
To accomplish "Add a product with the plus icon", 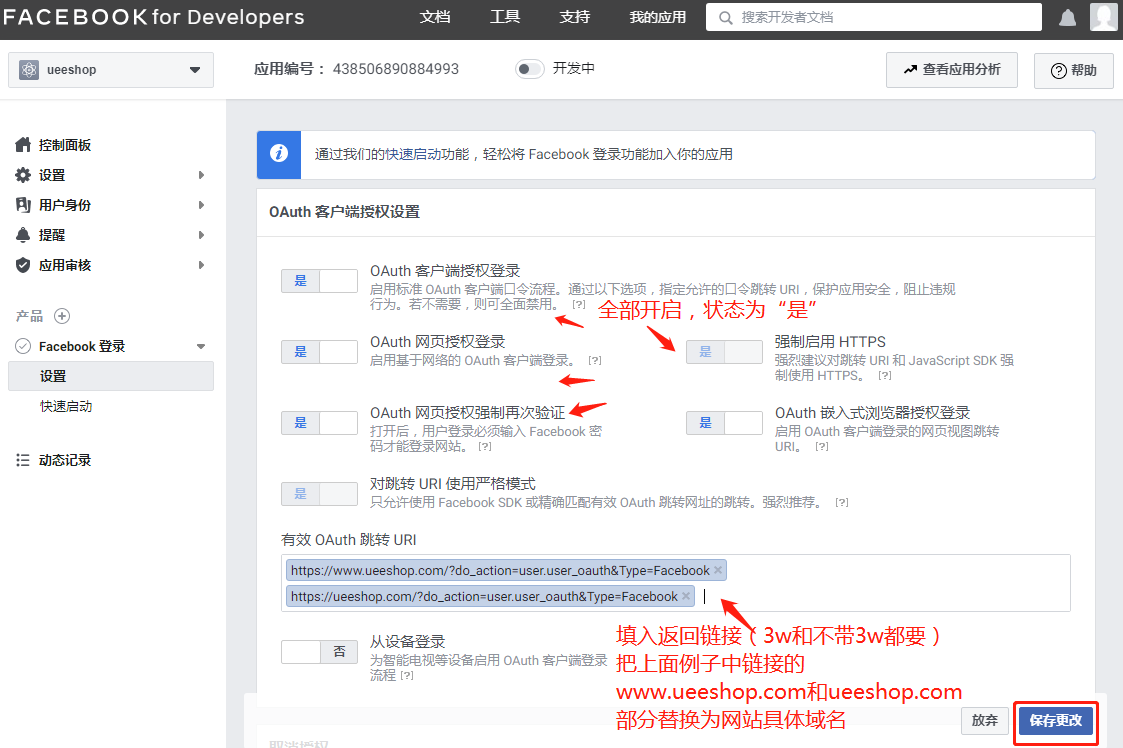I will click(x=62, y=316).
